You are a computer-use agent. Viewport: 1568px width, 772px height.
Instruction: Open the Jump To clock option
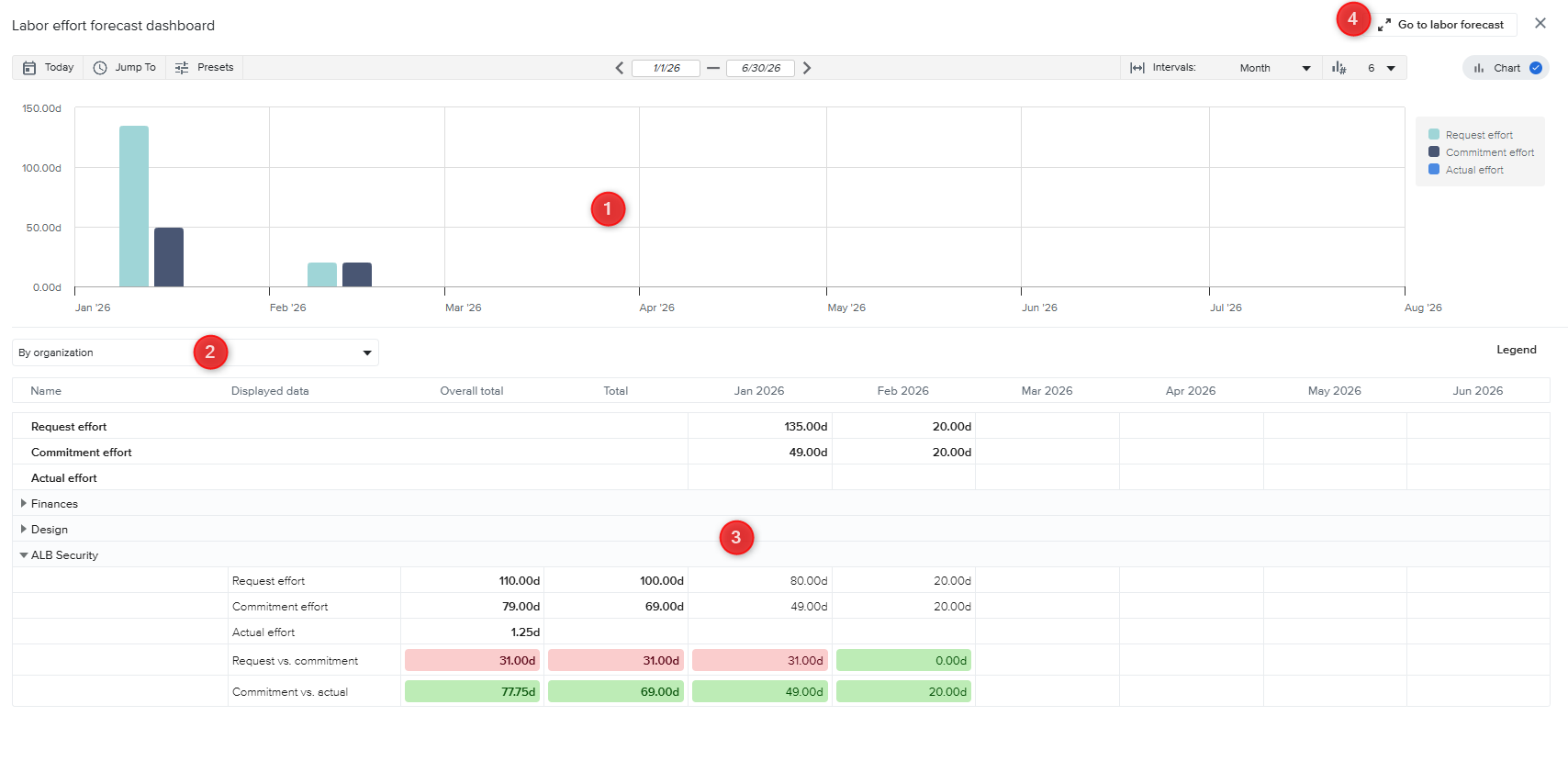point(125,68)
